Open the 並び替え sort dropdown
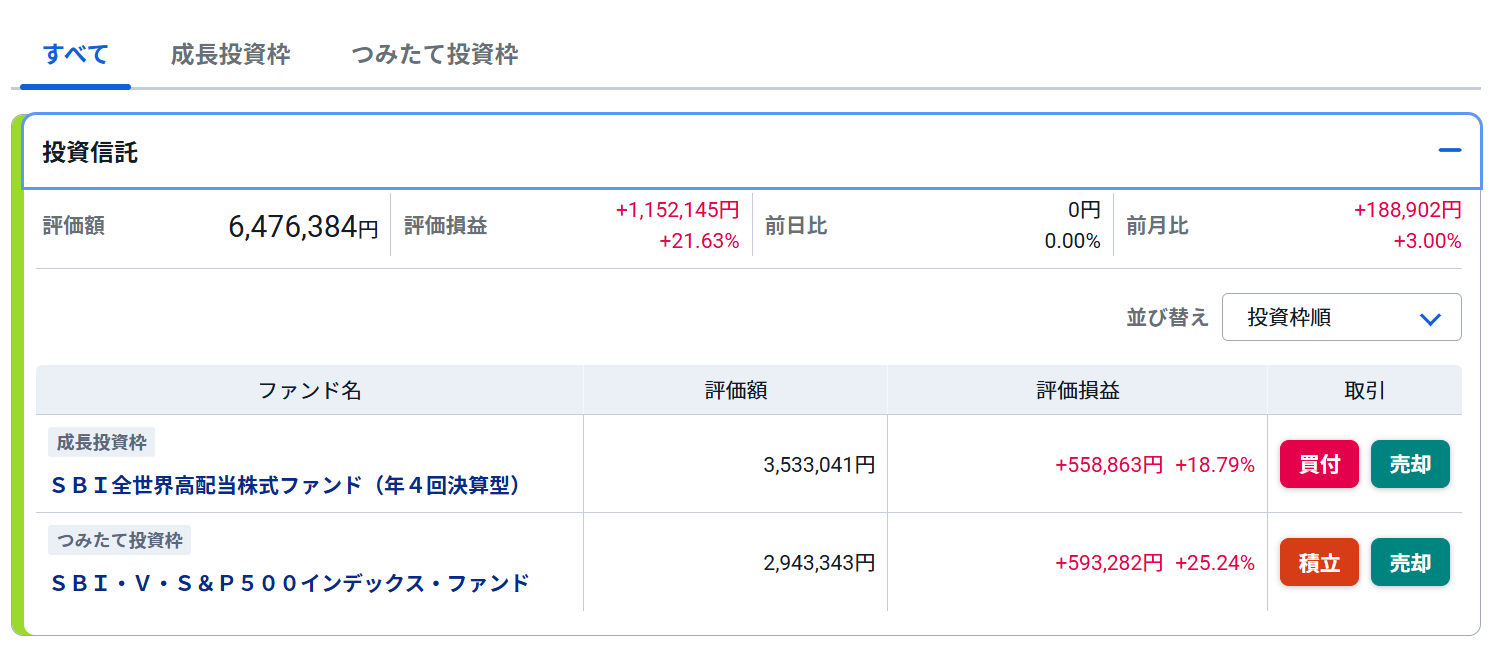This screenshot has height=648, width=1494. click(x=1340, y=317)
